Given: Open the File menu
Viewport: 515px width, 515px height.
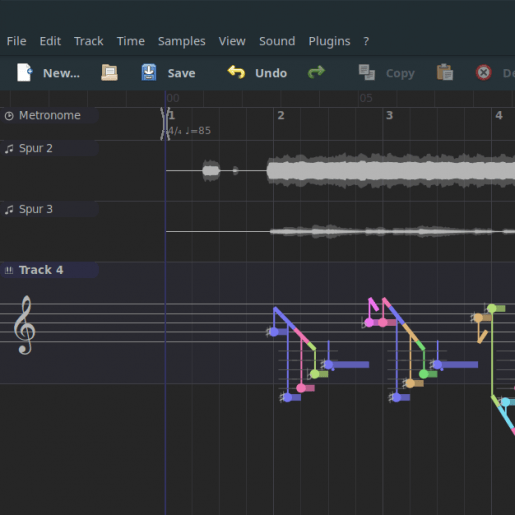Looking at the screenshot, I should (x=16, y=41).
